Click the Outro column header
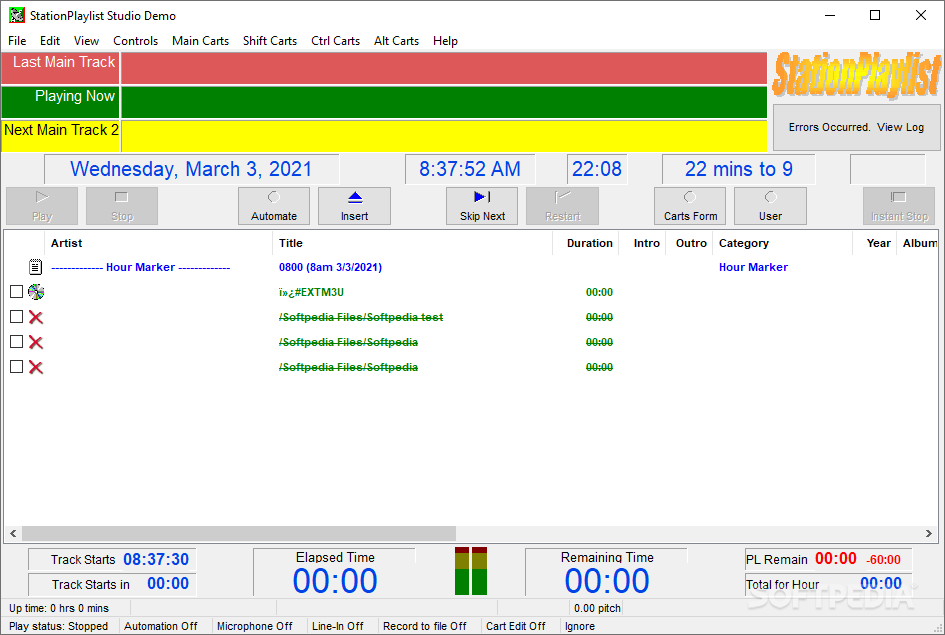 689,243
